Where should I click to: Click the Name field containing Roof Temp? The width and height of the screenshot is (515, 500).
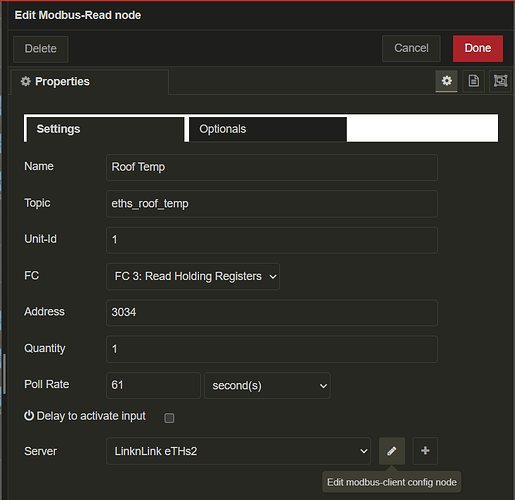[272, 167]
